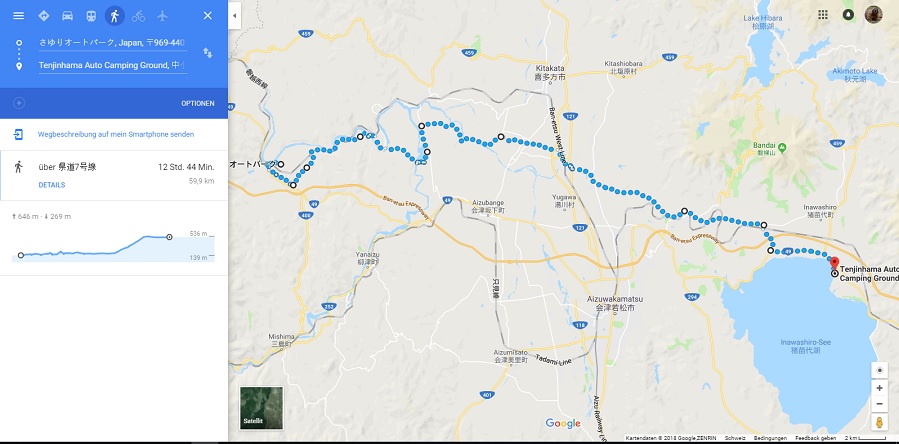899x444 pixels.
Task: Open the hamburger main menu
Action: click(x=18, y=15)
